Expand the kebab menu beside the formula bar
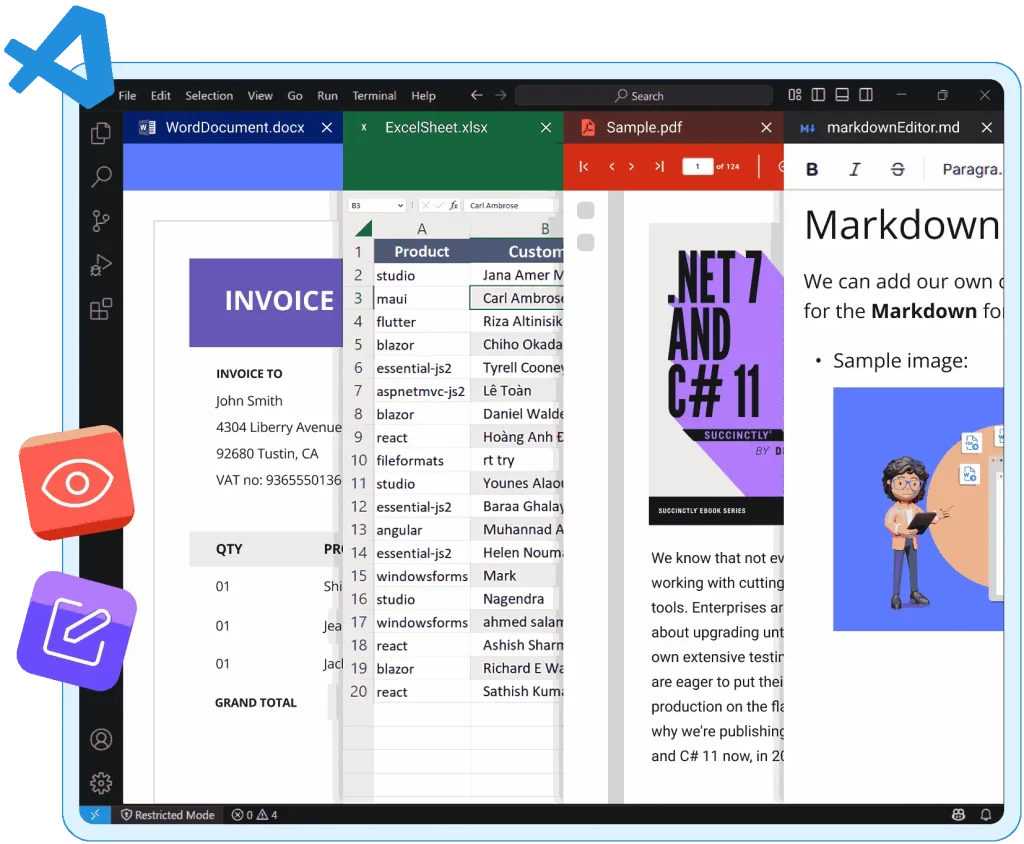The image size is (1024, 844). [x=412, y=206]
